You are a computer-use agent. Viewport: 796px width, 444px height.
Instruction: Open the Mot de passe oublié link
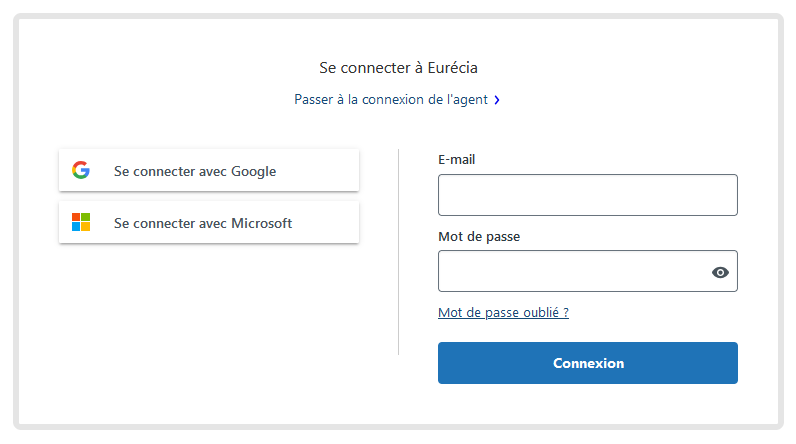click(503, 313)
